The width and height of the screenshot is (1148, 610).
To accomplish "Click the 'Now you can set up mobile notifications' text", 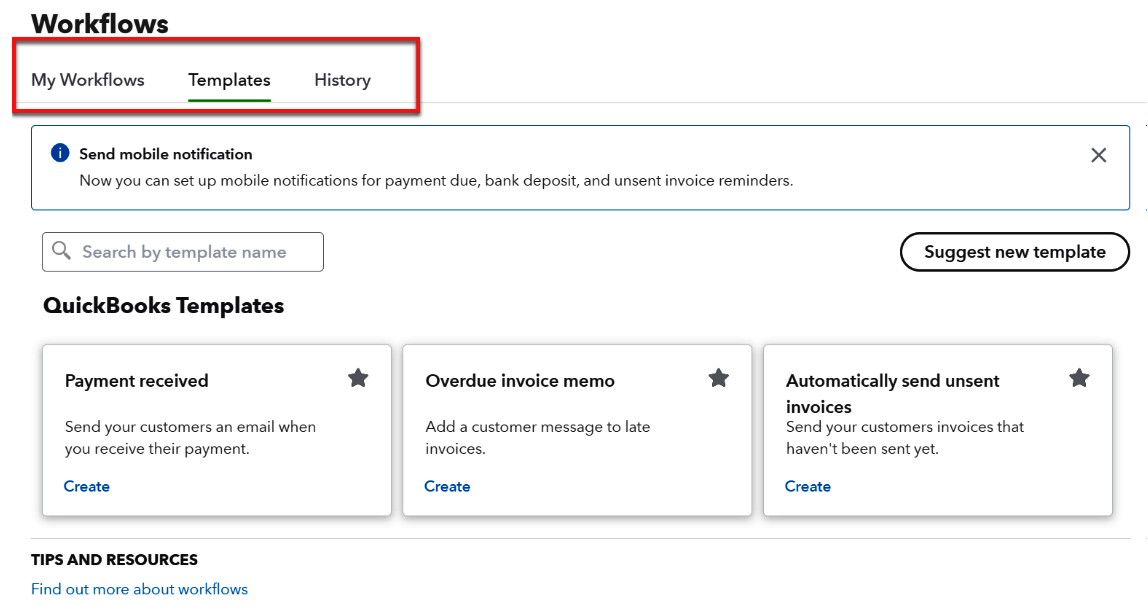I will (x=436, y=181).
